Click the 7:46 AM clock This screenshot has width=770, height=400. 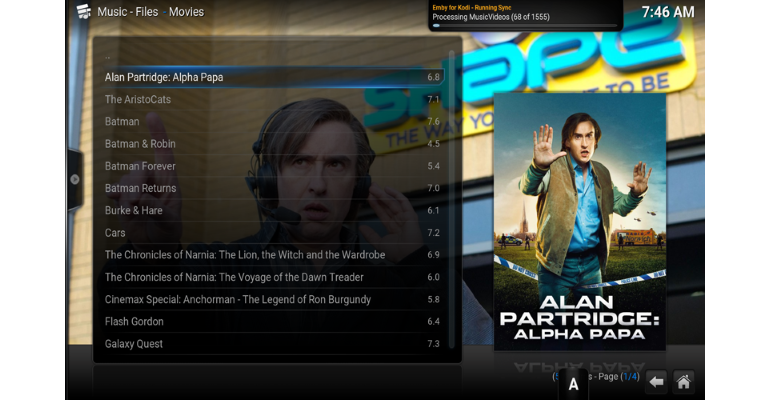pyautogui.click(x=668, y=12)
